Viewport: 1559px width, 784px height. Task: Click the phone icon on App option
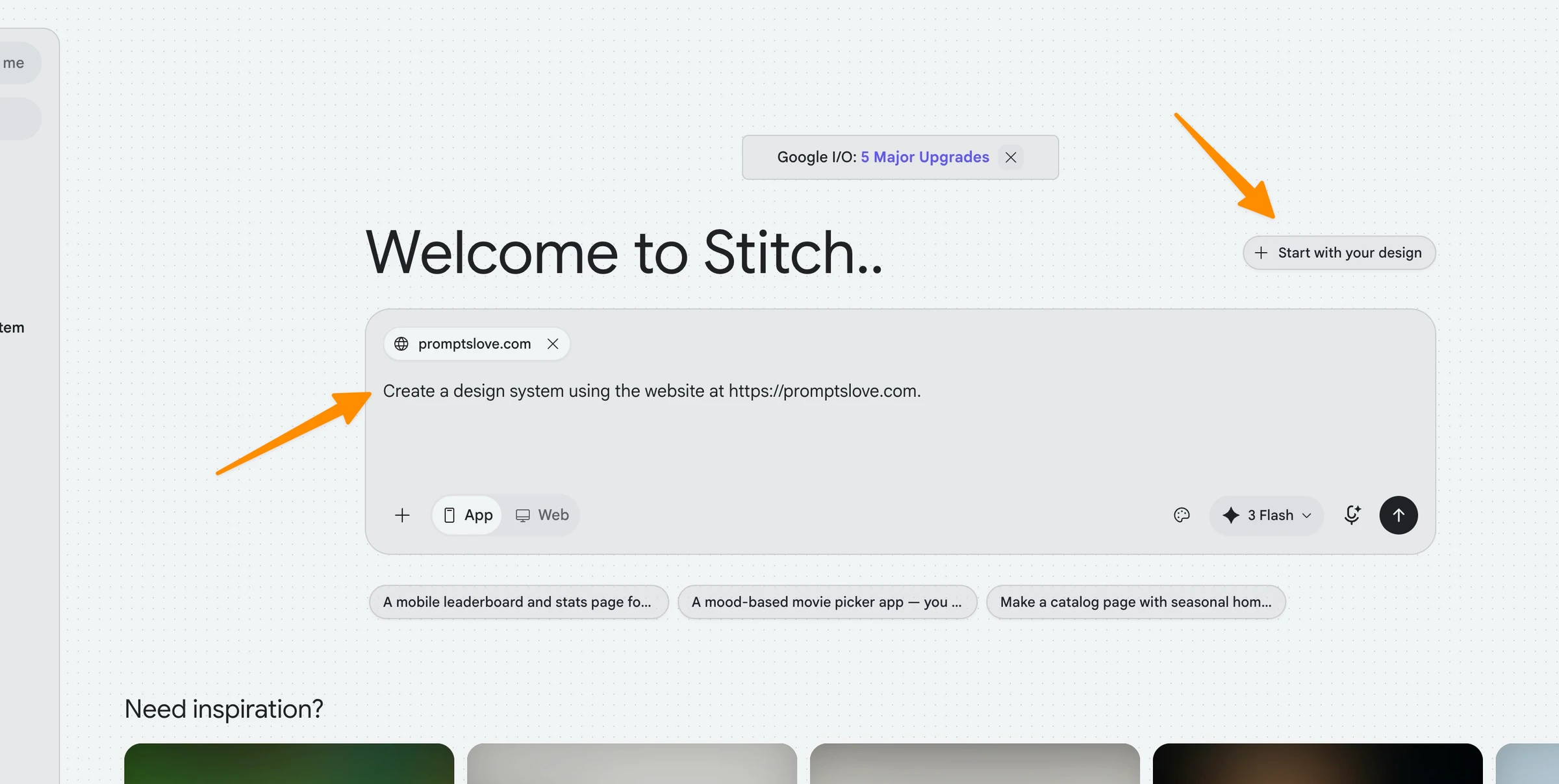coord(449,515)
